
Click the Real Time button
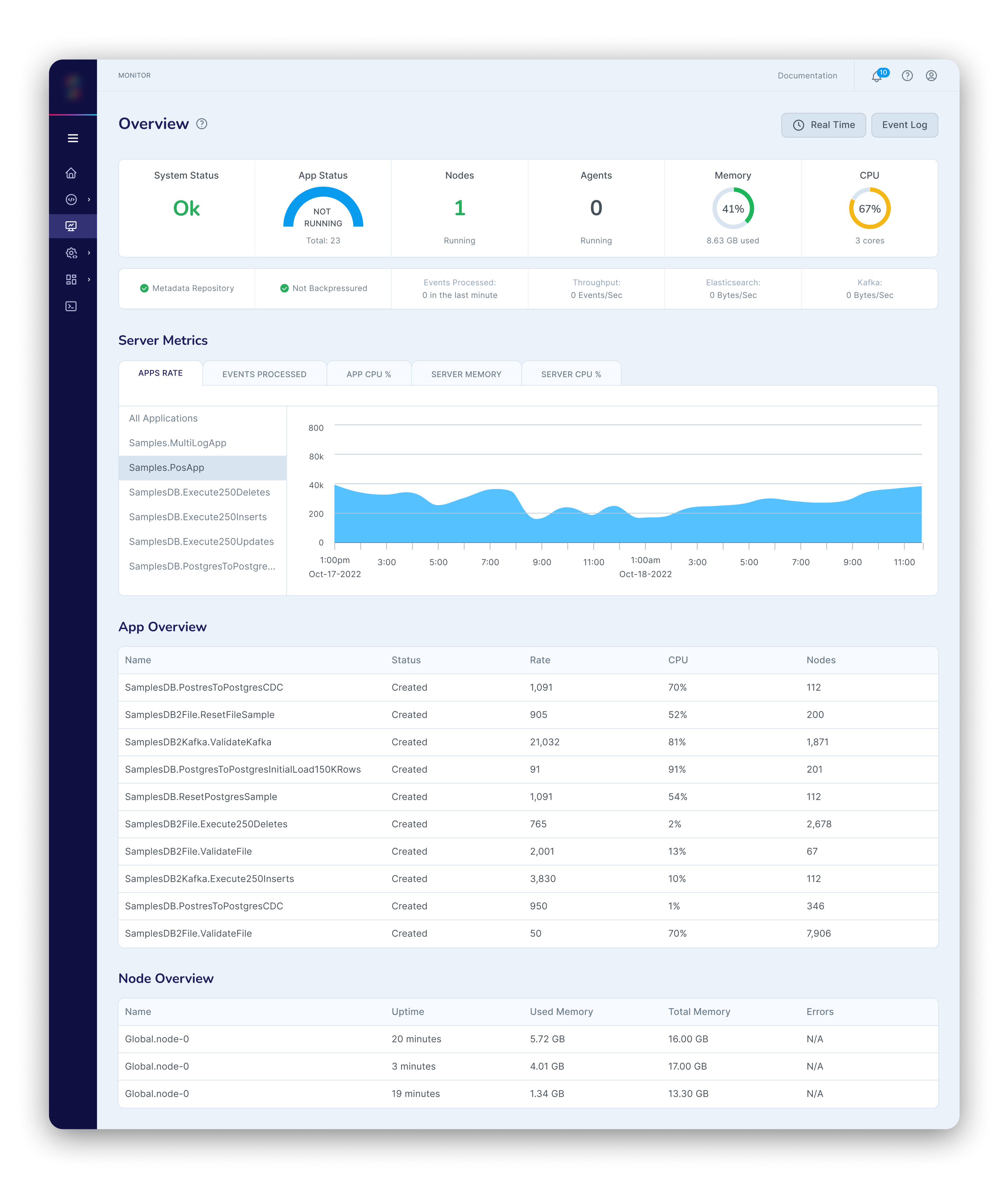tap(823, 125)
